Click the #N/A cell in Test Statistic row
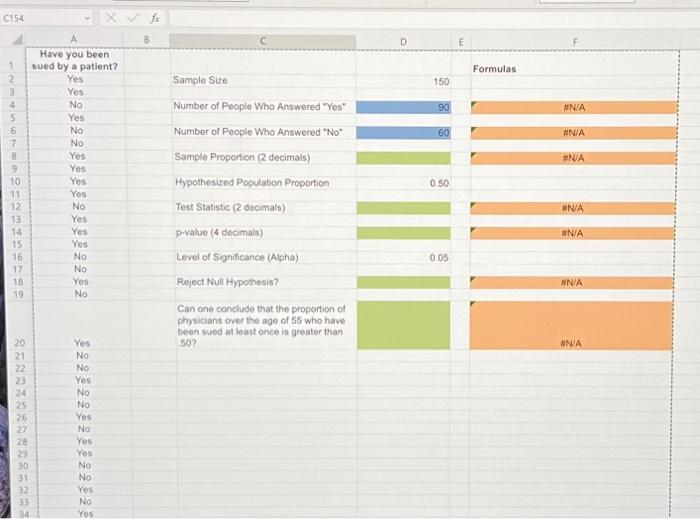700x519 pixels. 573,208
